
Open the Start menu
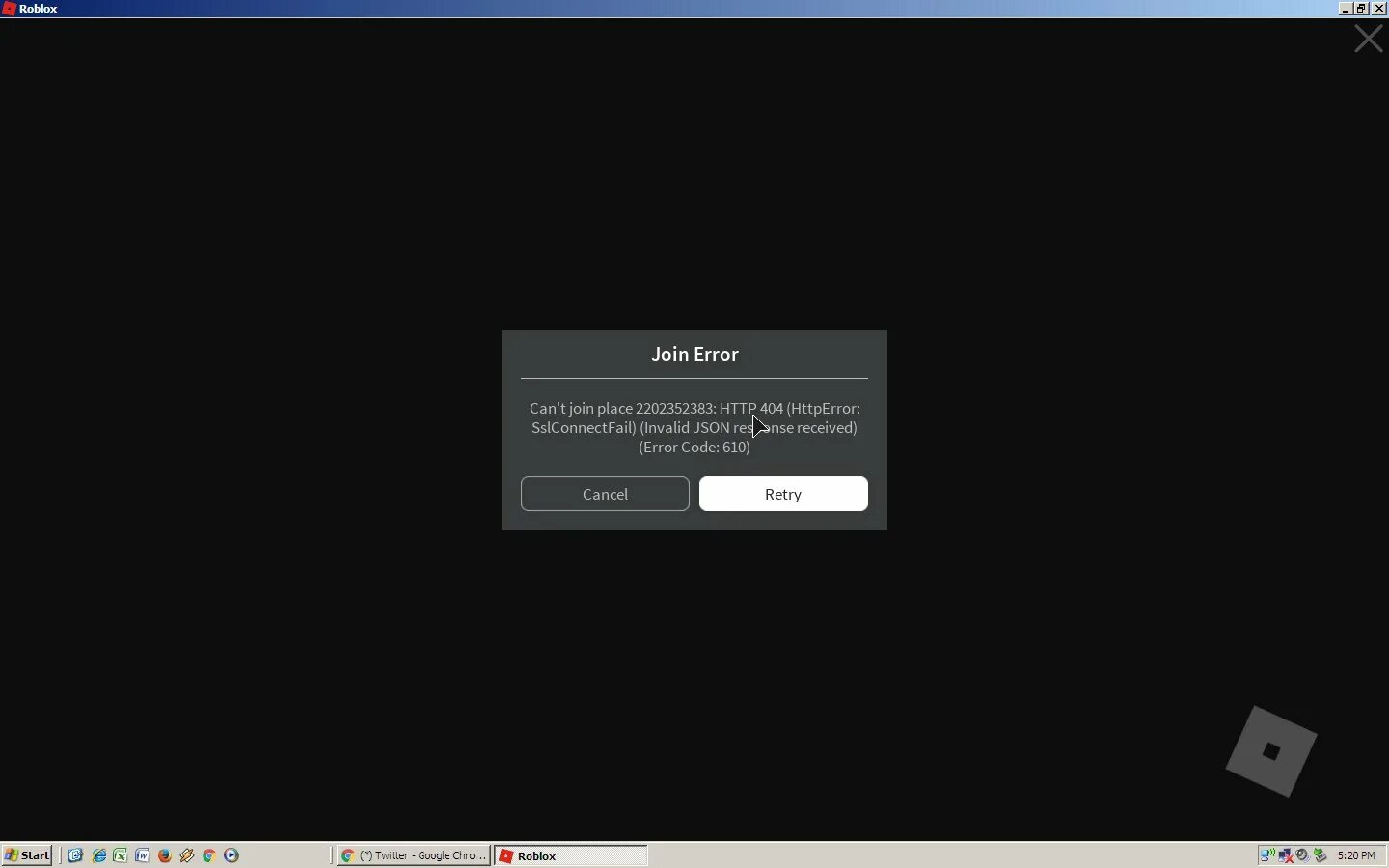27,855
